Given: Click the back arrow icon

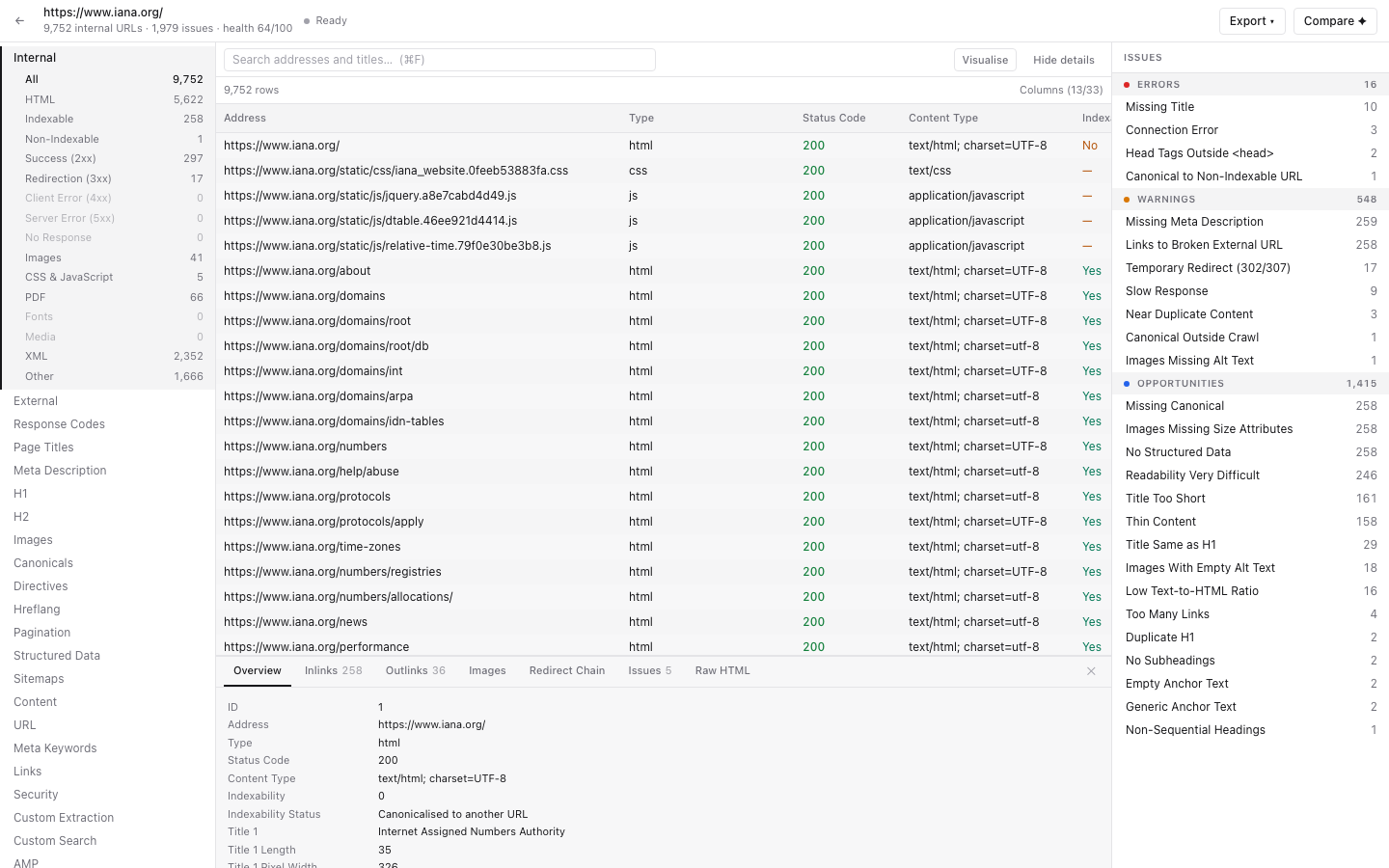Looking at the screenshot, I should pos(19,20).
